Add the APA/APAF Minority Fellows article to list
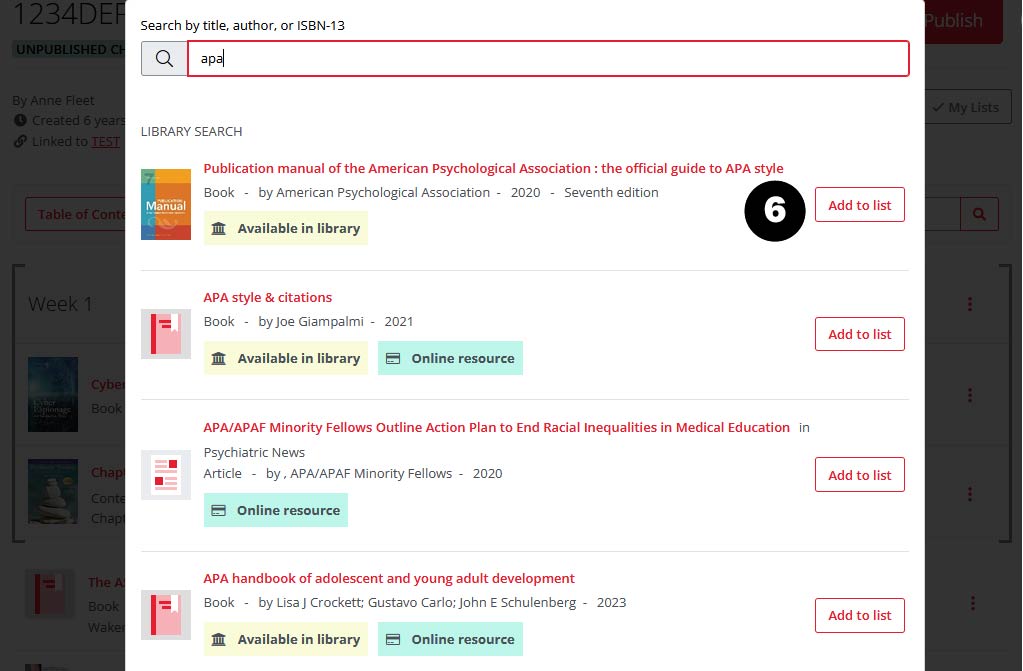 point(859,475)
